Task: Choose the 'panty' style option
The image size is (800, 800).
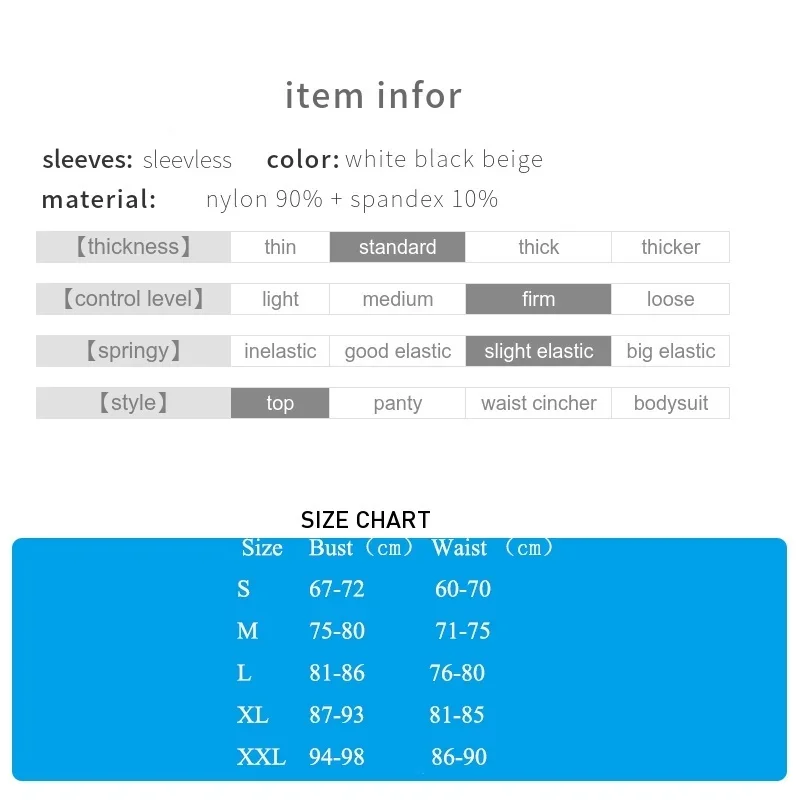Action: (397, 403)
